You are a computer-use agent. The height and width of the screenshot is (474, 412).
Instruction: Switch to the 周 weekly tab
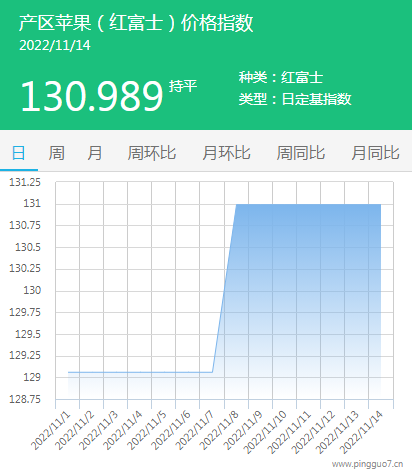click(x=57, y=153)
